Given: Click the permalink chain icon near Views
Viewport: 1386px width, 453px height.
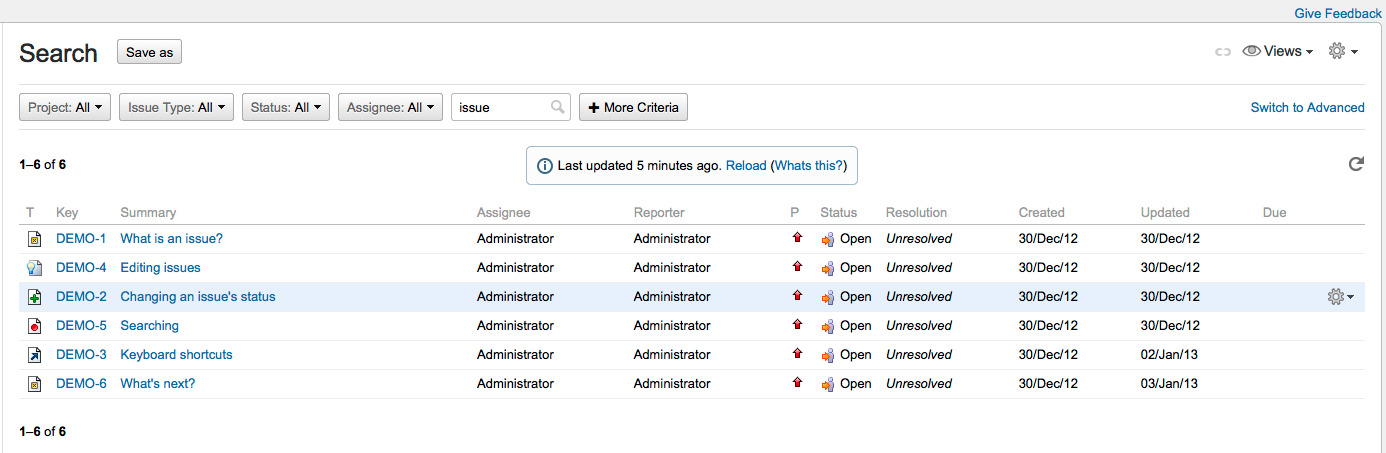Looking at the screenshot, I should coord(1222,52).
